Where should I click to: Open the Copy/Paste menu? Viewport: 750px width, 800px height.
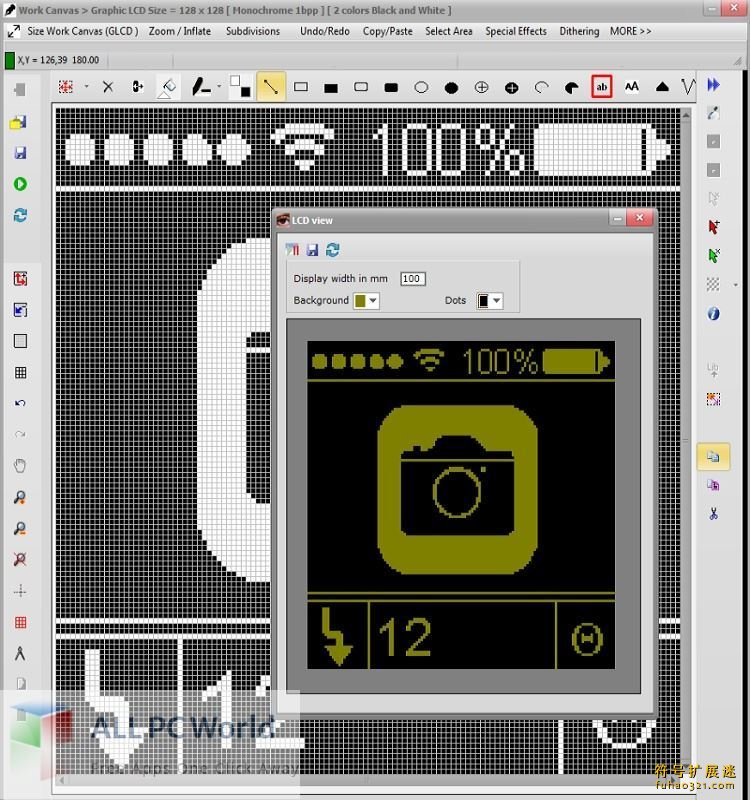[387, 31]
